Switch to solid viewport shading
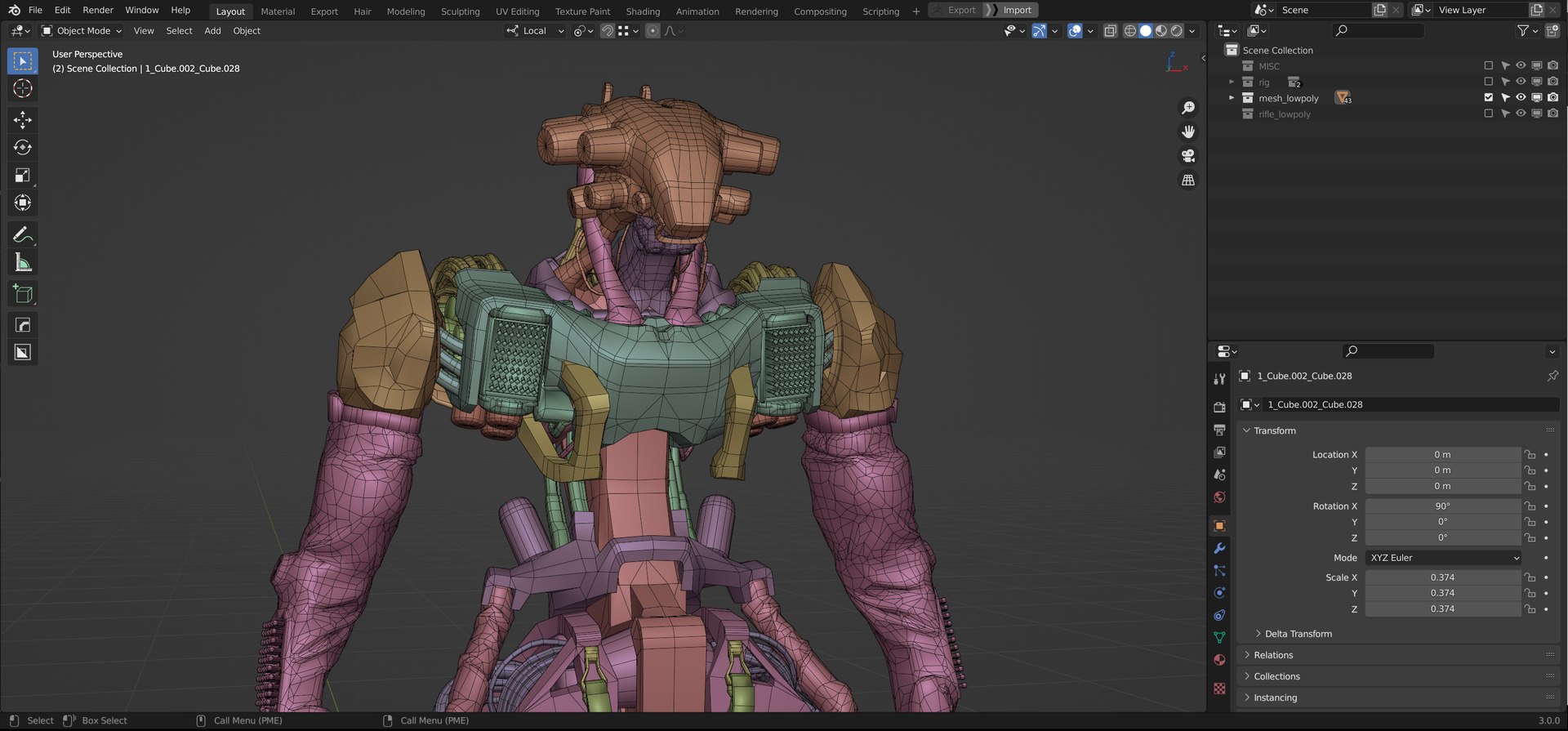 pyautogui.click(x=1146, y=31)
